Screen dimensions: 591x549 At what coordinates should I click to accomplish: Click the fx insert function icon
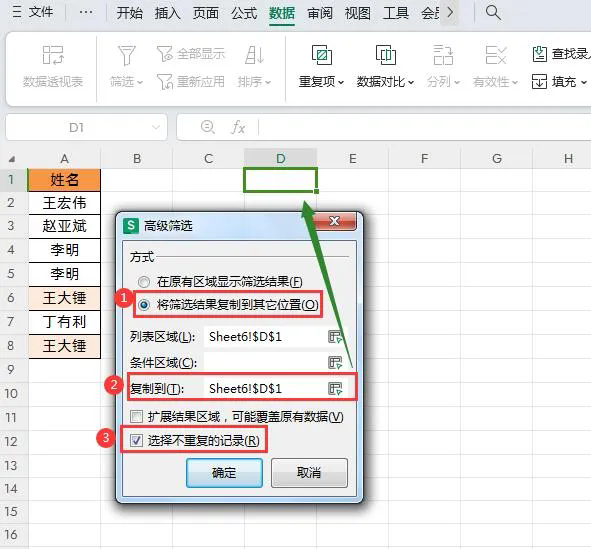[x=238, y=127]
